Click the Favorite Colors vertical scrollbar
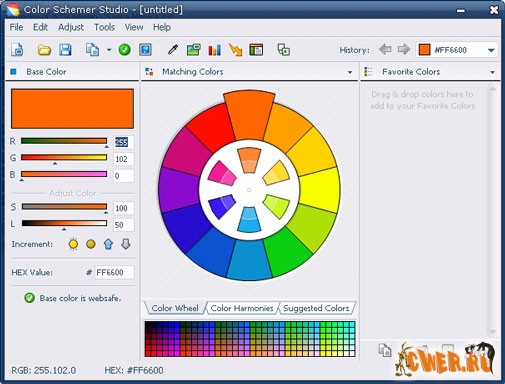Viewport: 505px width, 384px height. (x=492, y=210)
